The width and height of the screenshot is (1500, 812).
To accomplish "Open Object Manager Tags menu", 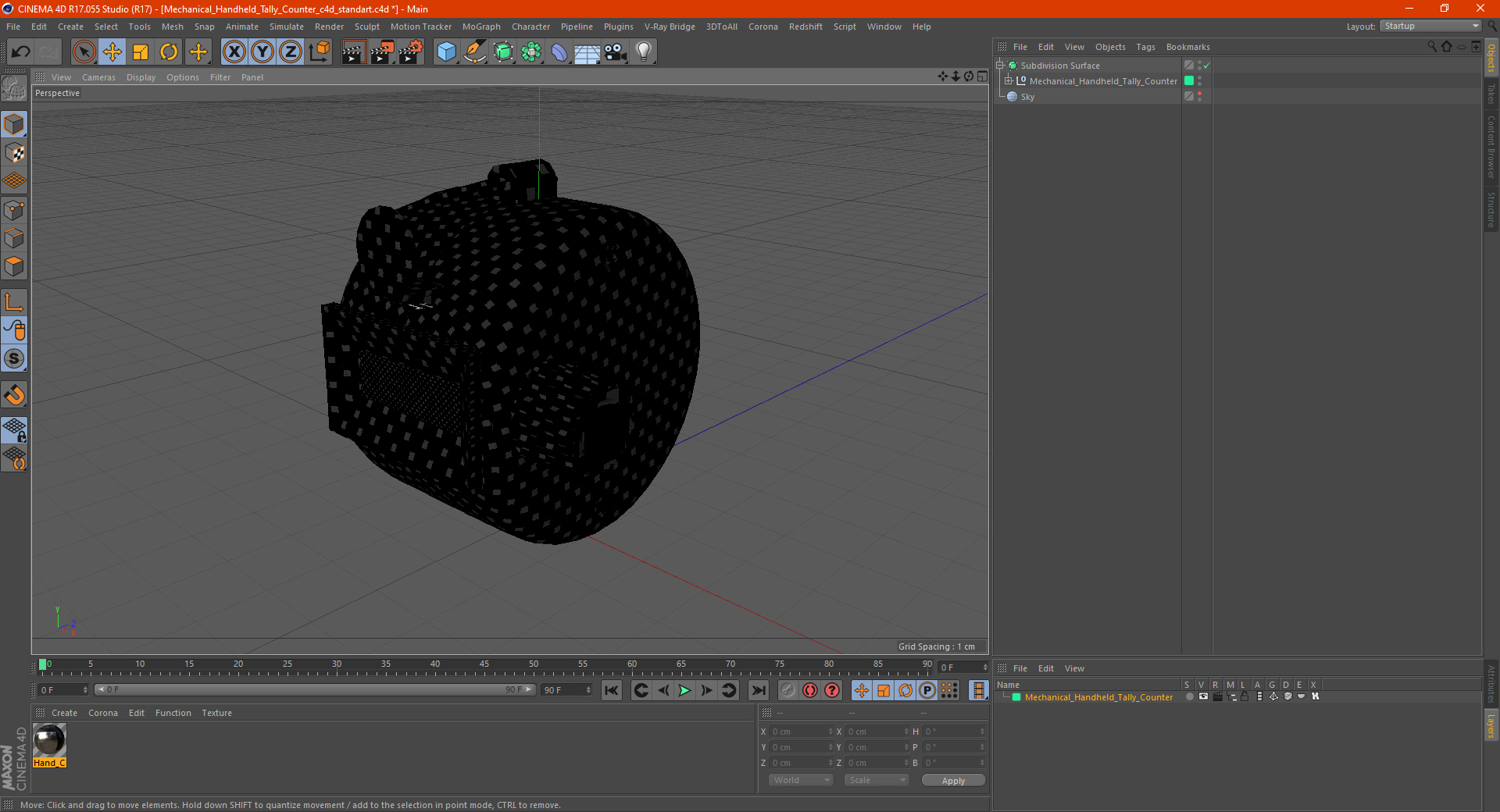I will tap(1145, 47).
